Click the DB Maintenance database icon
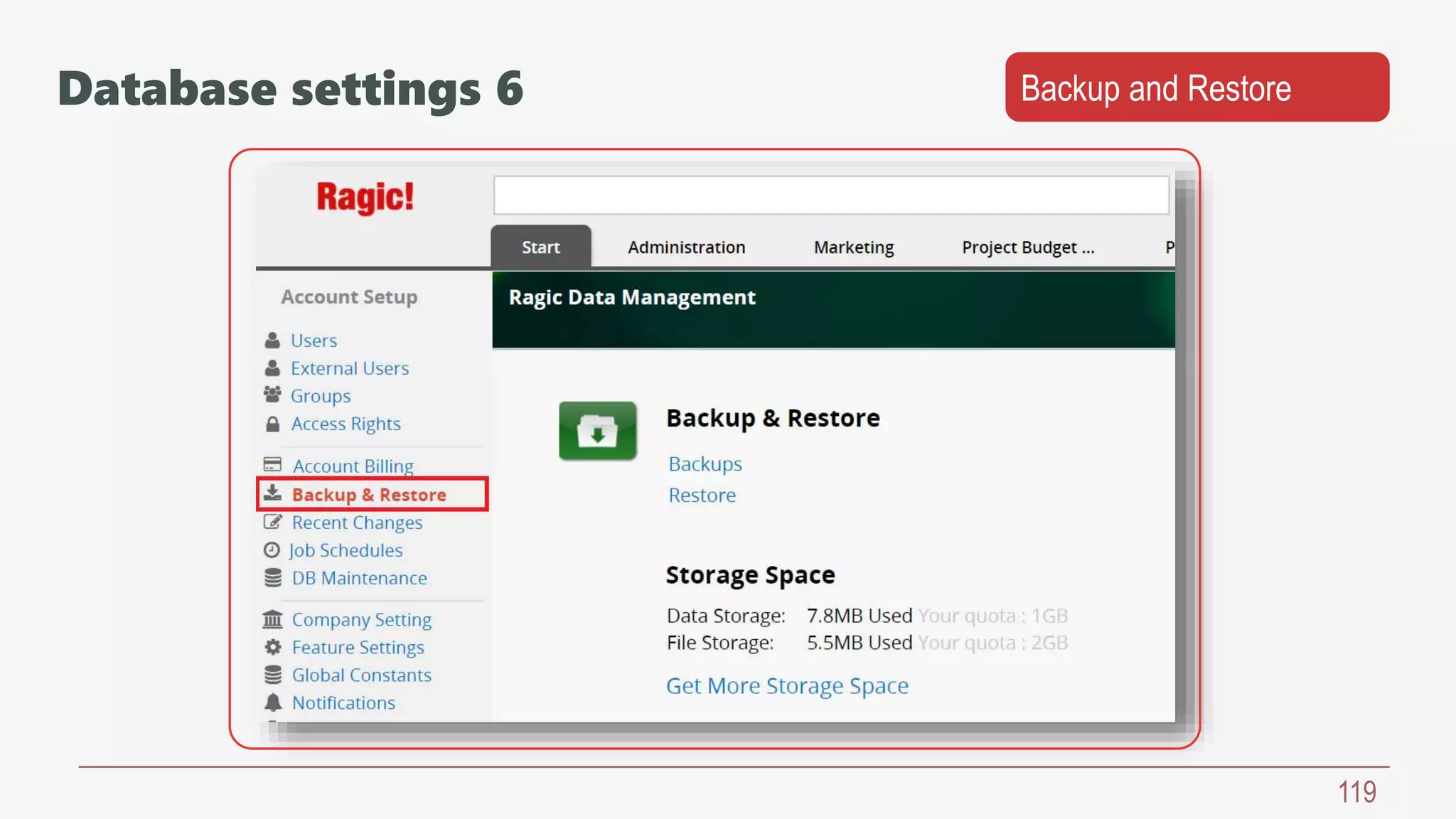This screenshot has height=819, width=1456. tap(273, 577)
